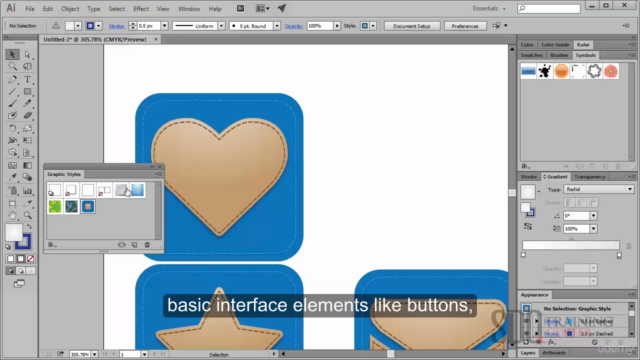Select the blue gradient graphic style thumbnail
Image resolution: width=640 pixels, height=360 pixels.
coord(138,190)
